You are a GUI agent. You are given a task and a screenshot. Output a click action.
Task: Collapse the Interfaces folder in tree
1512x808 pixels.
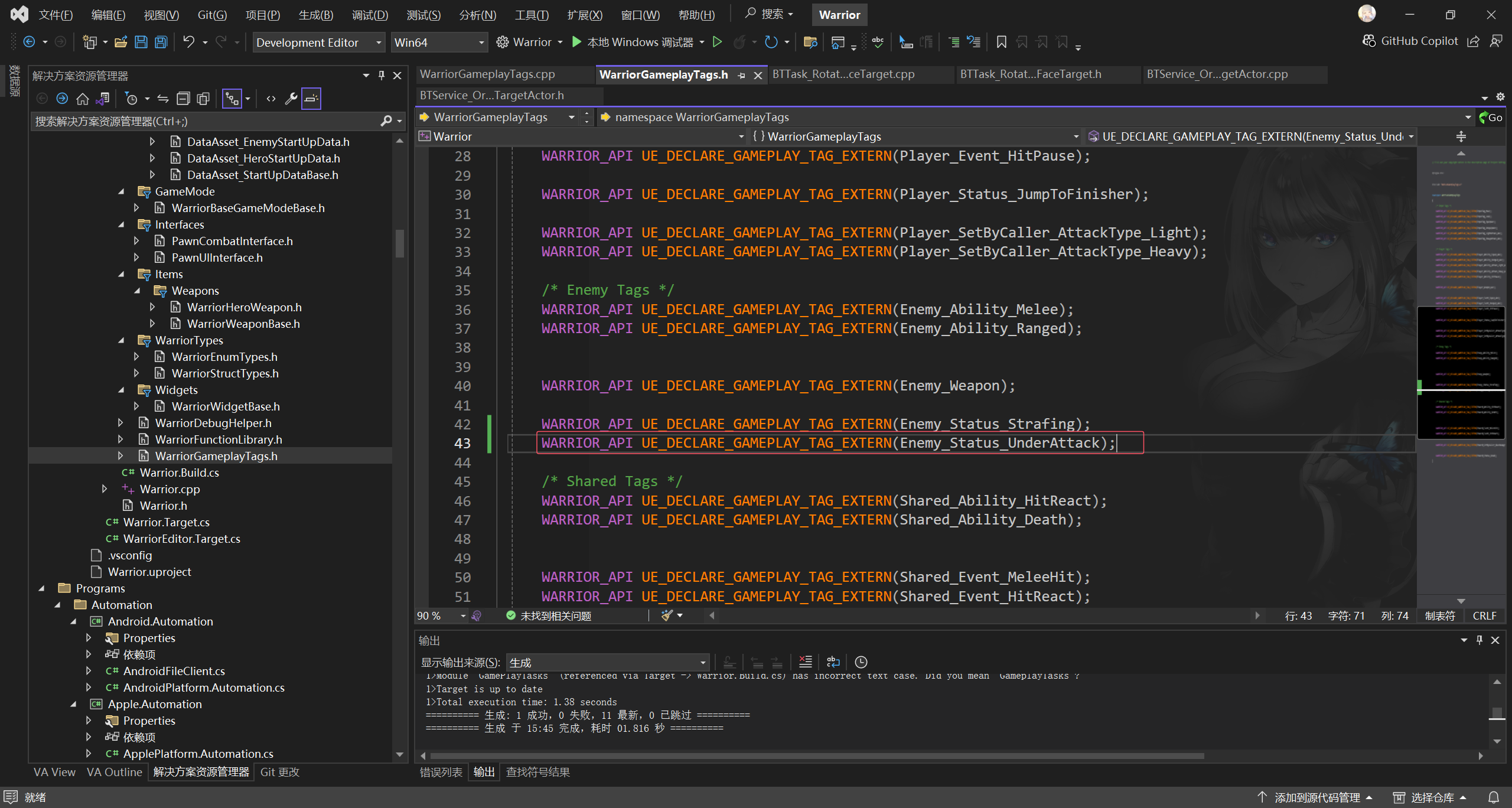pos(122,224)
